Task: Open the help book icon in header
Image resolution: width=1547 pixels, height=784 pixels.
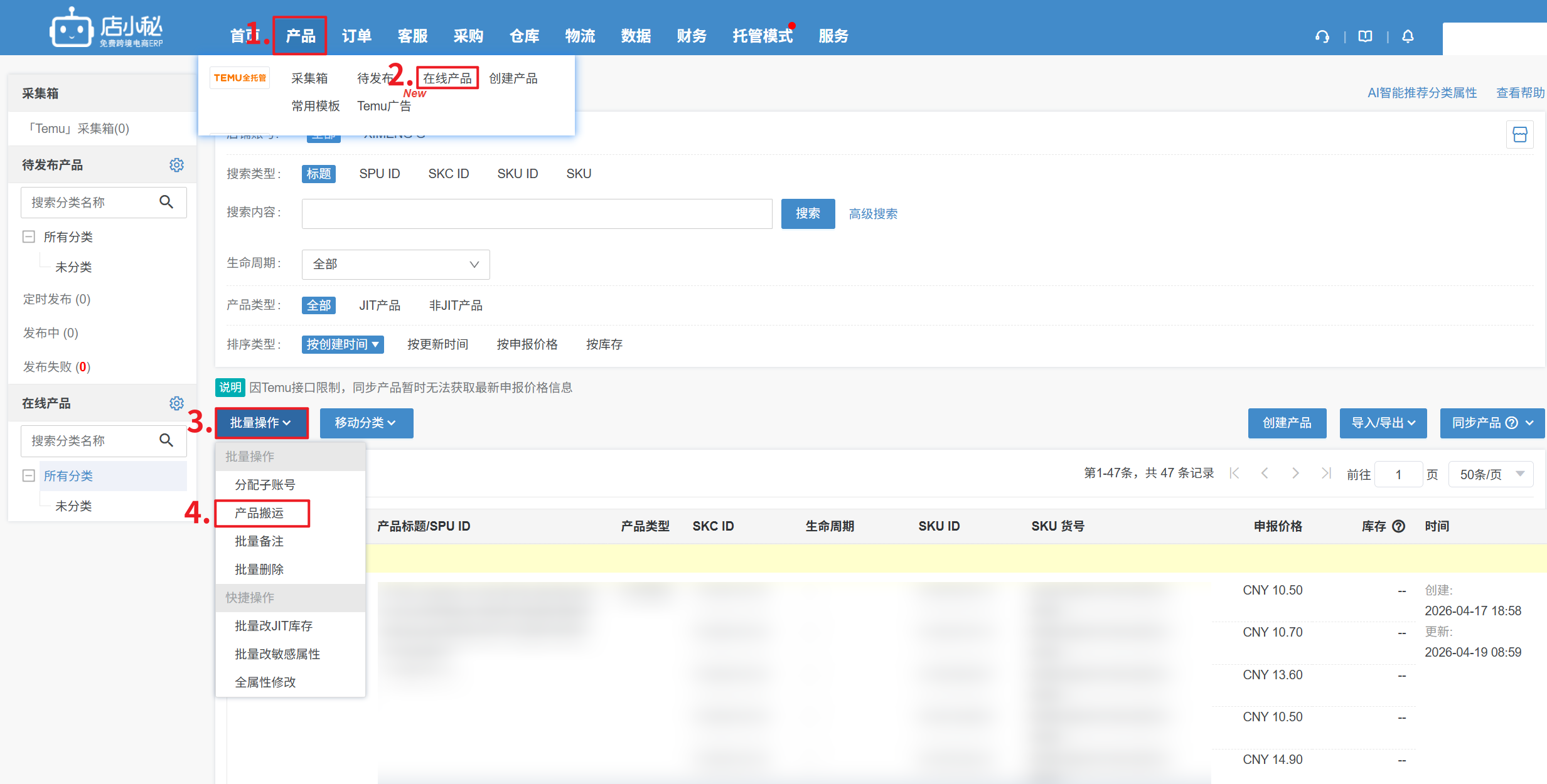Action: (1365, 36)
